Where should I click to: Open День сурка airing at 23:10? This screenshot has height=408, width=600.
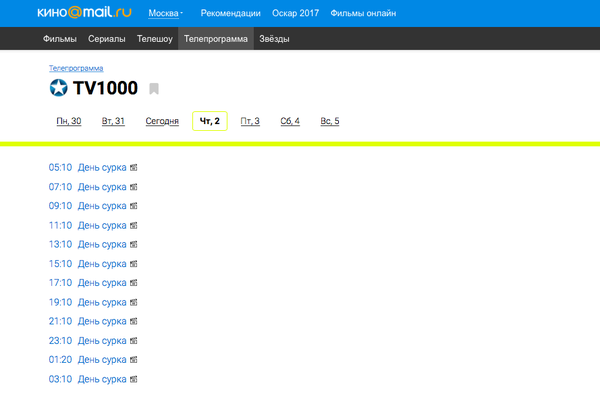[102, 341]
